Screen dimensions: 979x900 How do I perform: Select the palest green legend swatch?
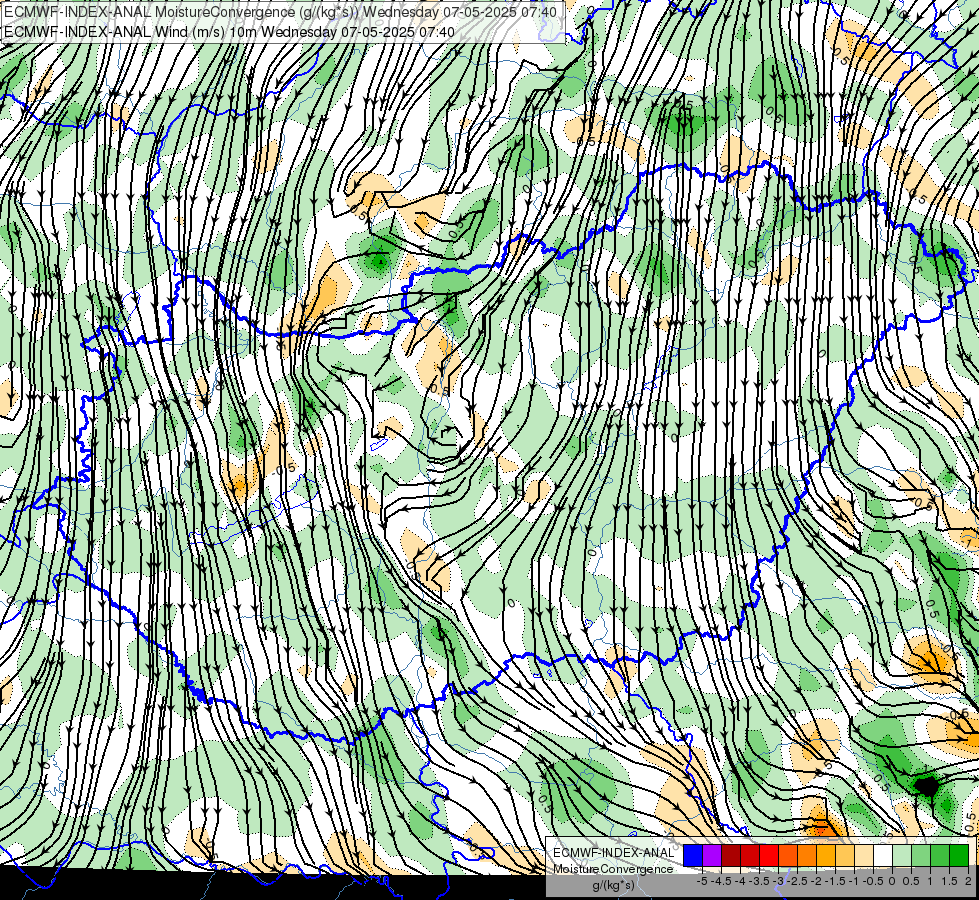click(x=902, y=855)
